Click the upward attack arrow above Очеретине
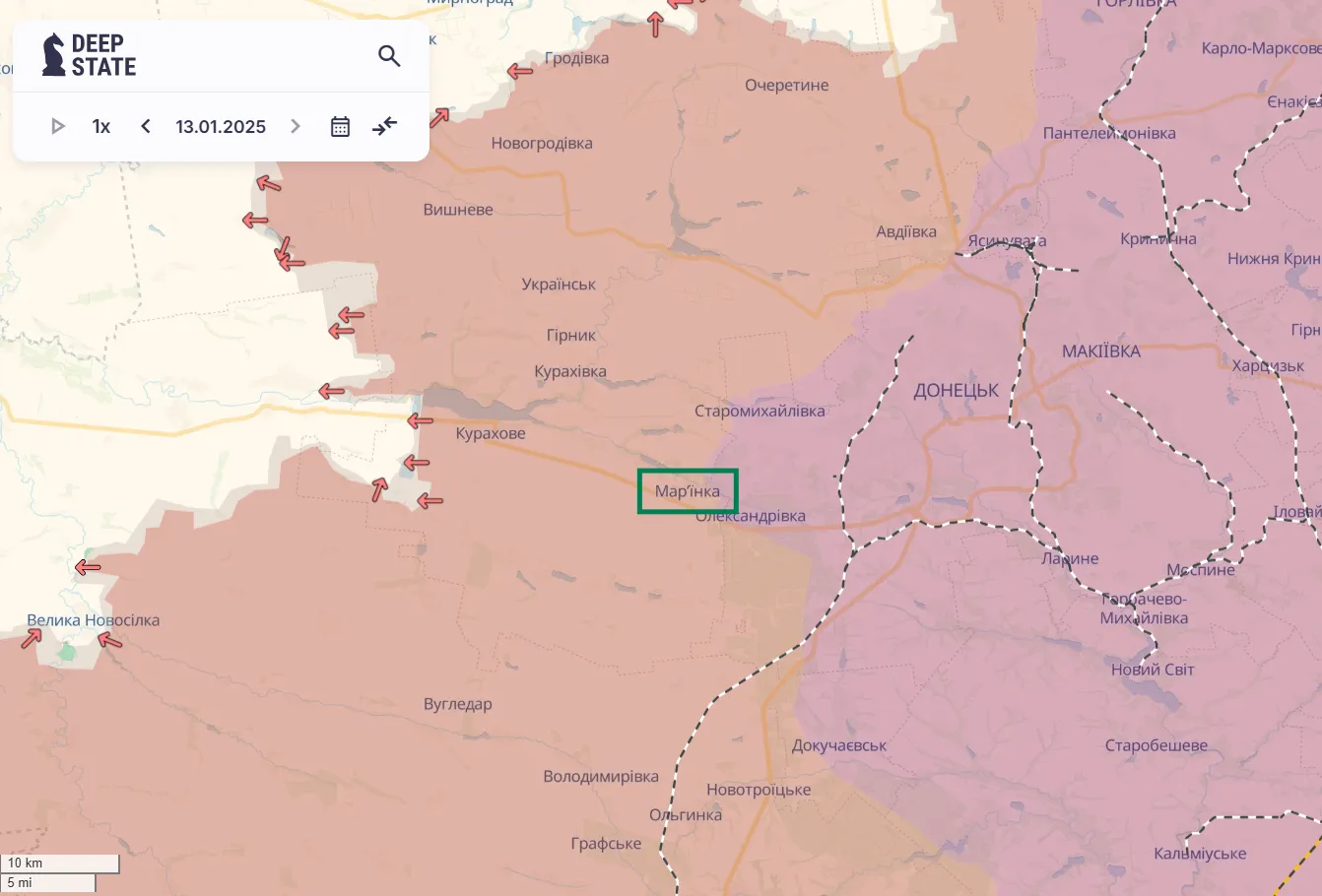The width and height of the screenshot is (1322, 896). (x=656, y=24)
